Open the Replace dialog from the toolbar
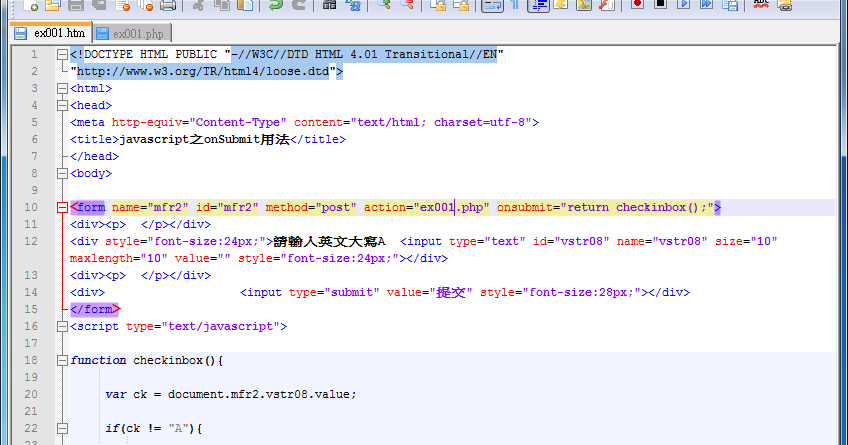 click(x=353, y=5)
